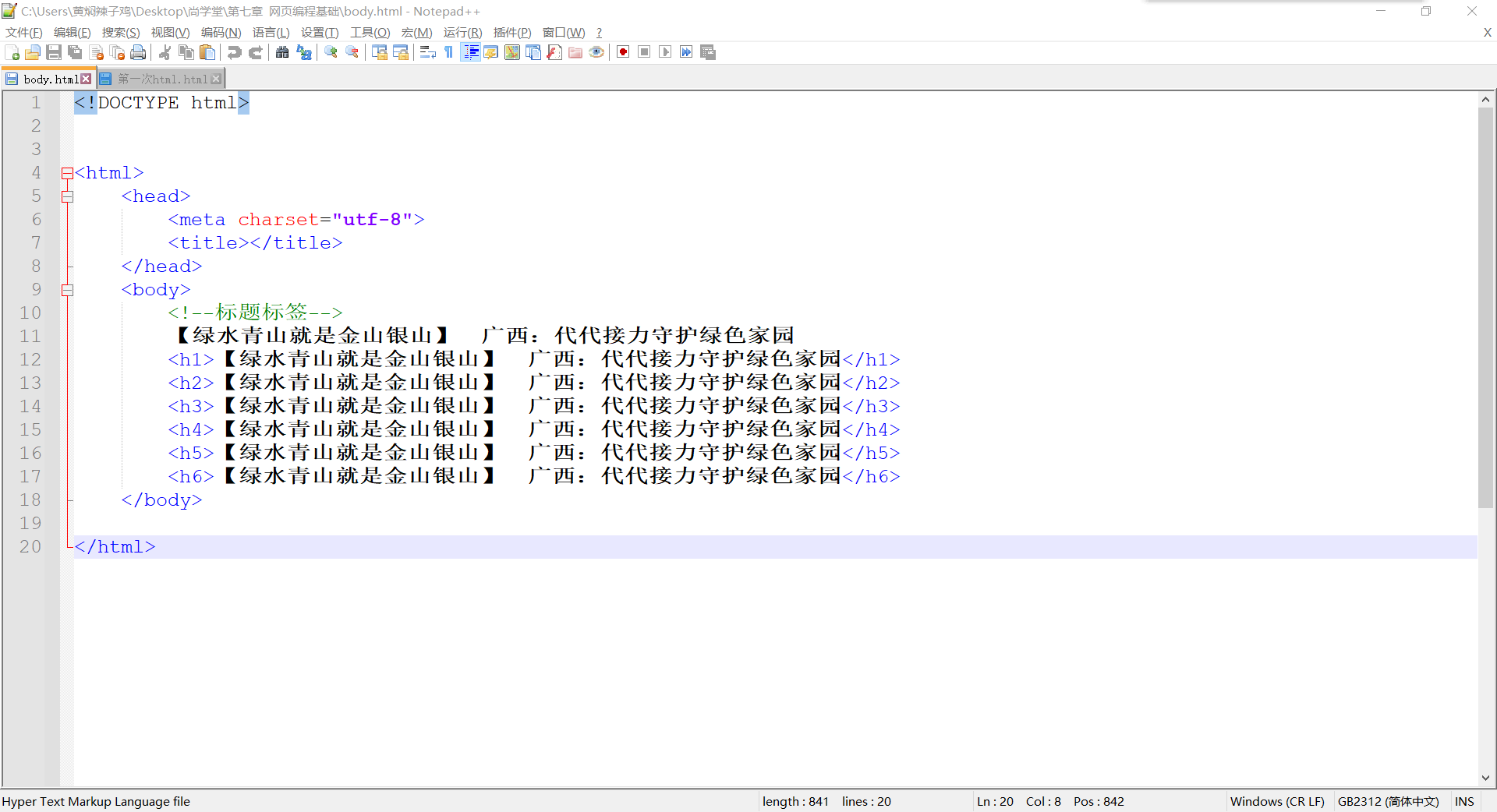Click the Open file toolbar icon
The image size is (1497, 812).
pos(33,52)
